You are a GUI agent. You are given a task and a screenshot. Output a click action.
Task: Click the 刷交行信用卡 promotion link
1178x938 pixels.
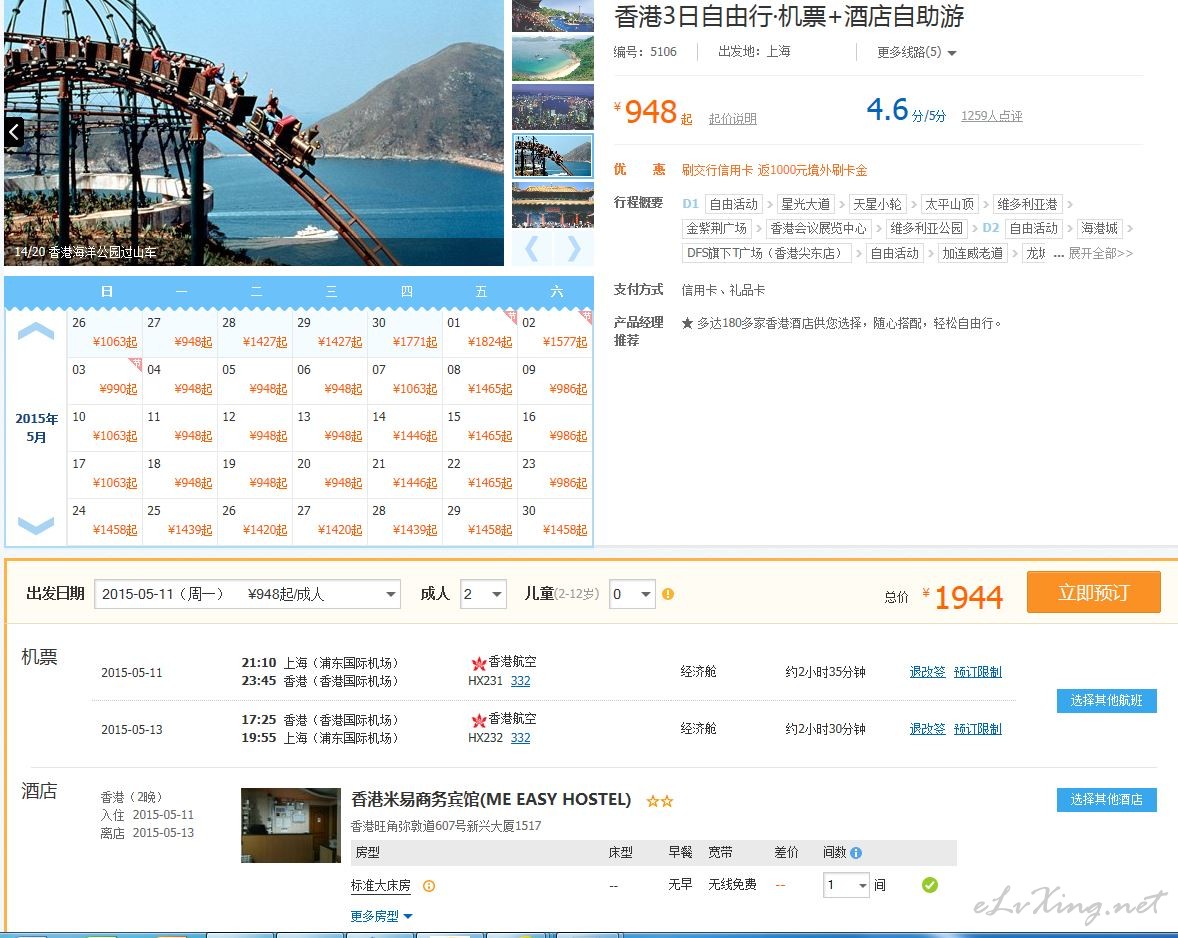[x=774, y=170]
